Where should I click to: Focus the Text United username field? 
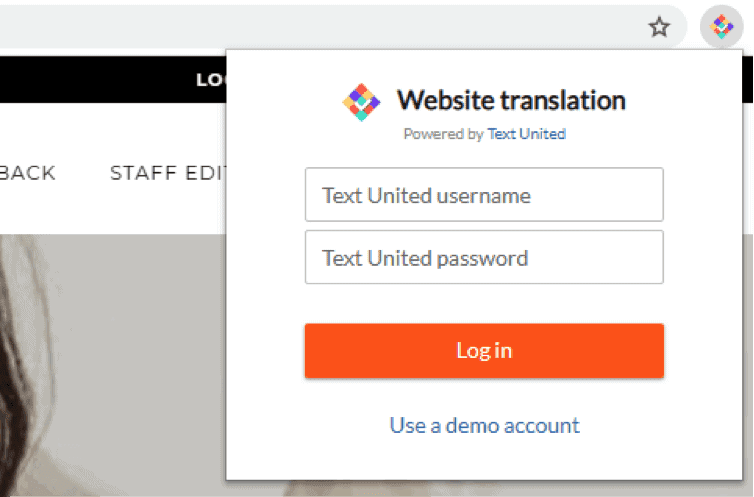[x=484, y=195]
